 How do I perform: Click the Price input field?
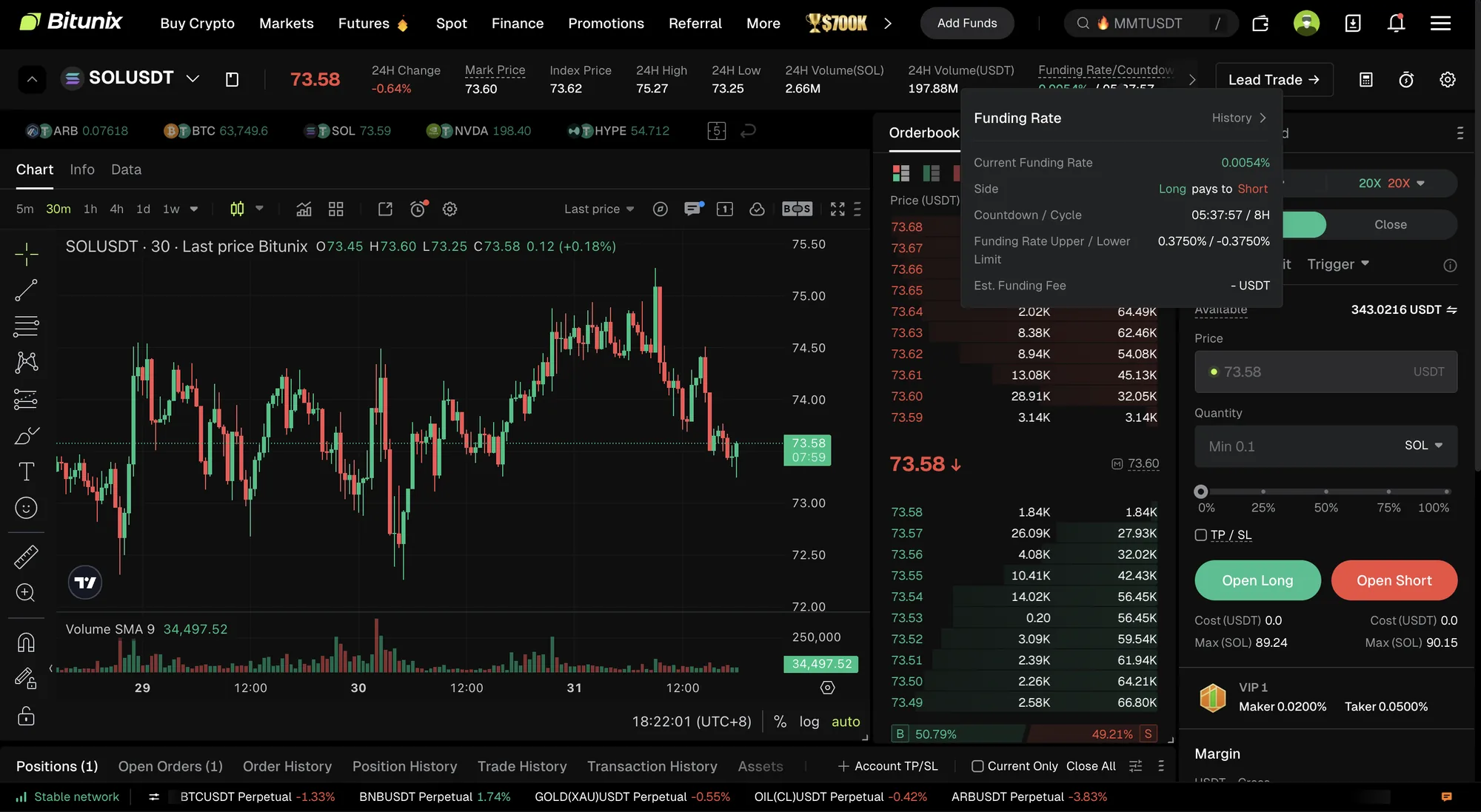point(1325,372)
